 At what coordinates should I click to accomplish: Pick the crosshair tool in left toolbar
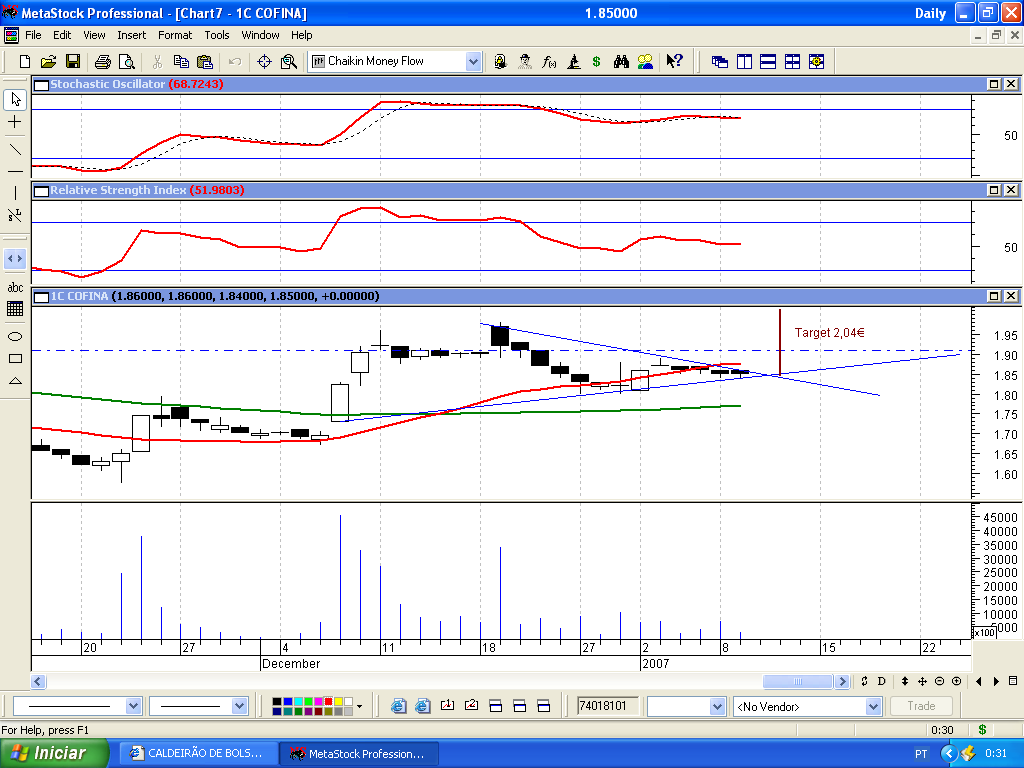click(15, 122)
